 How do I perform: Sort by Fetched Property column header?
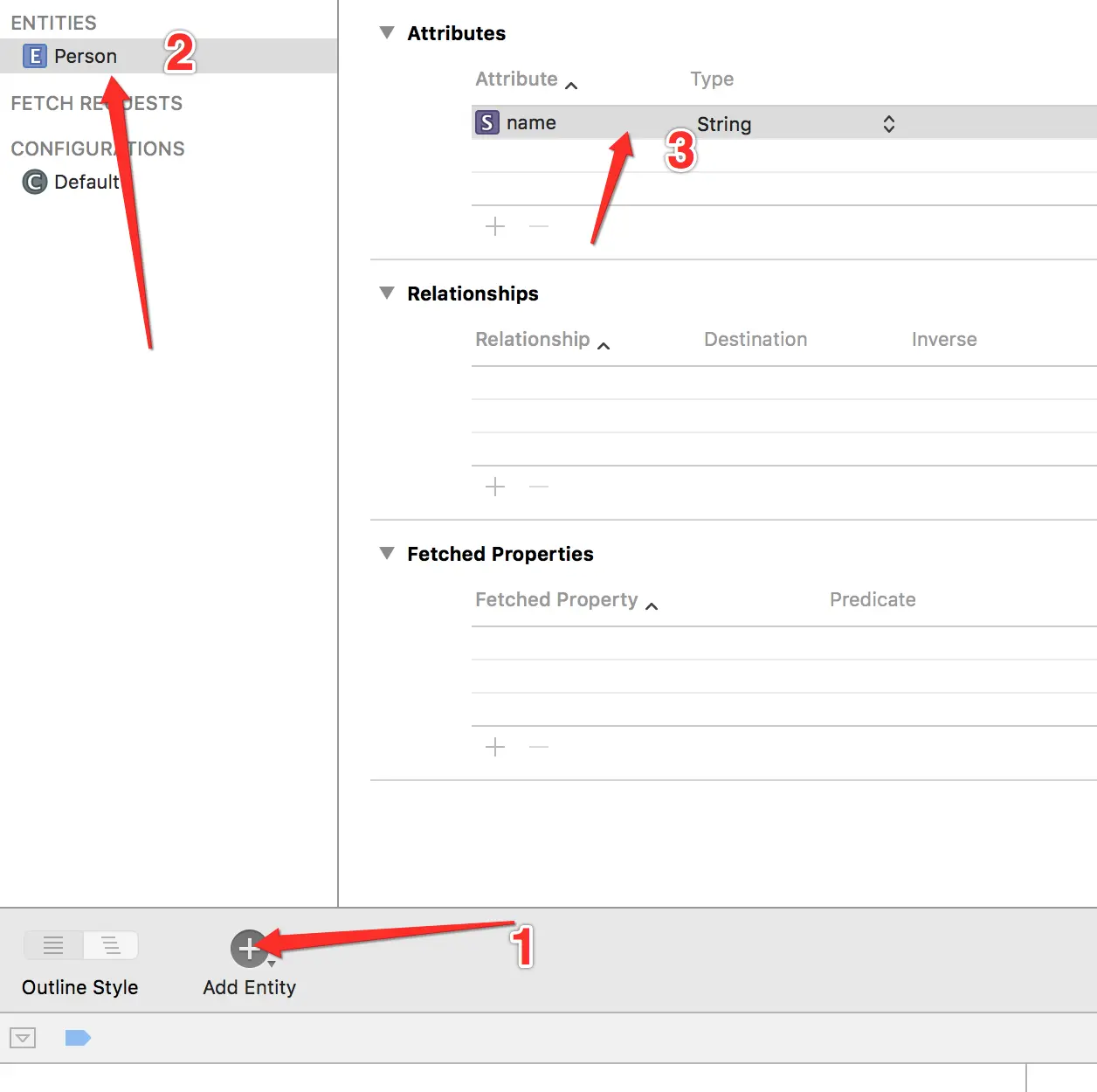tap(566, 600)
